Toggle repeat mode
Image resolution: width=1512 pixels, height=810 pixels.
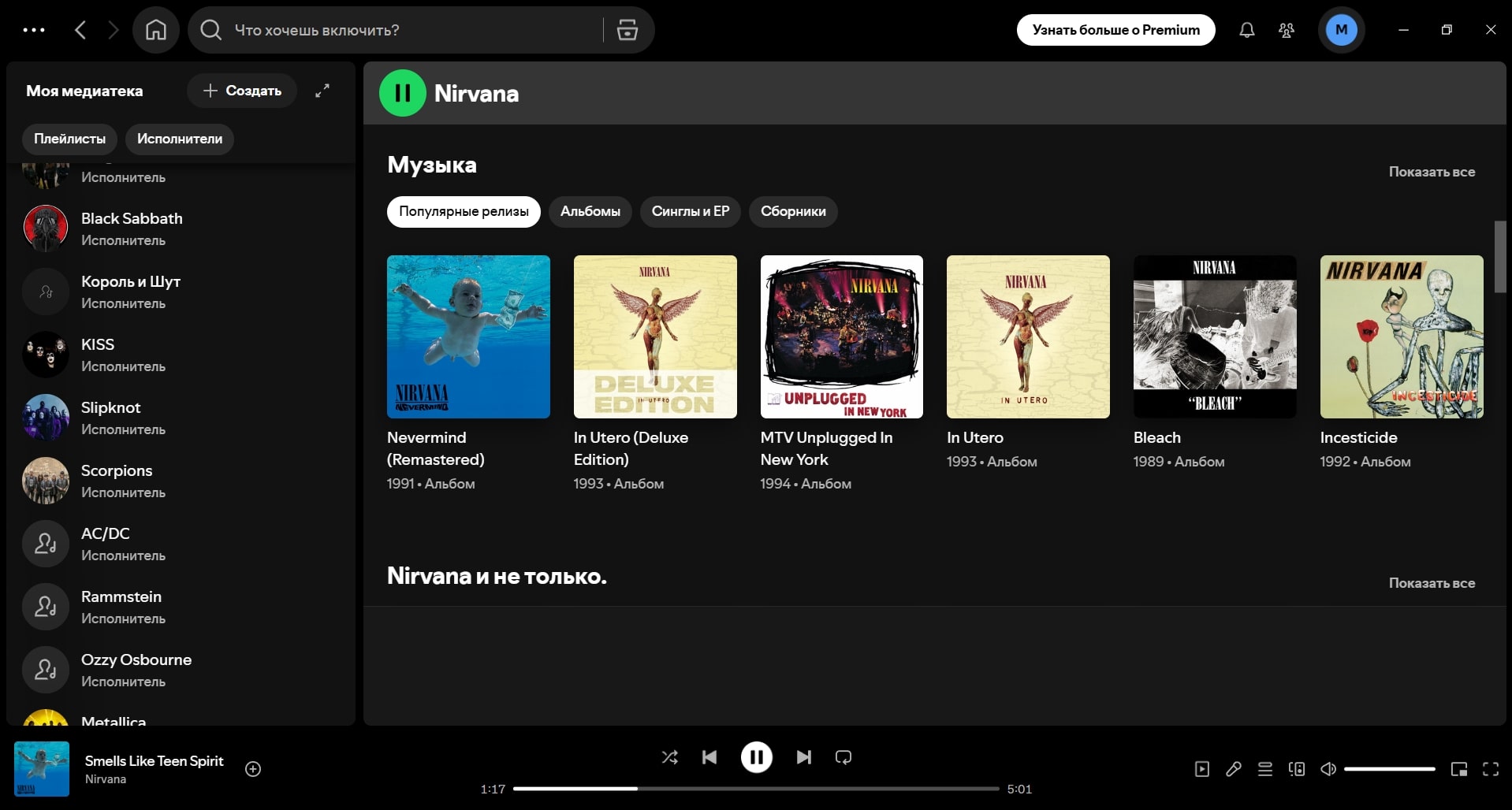844,757
